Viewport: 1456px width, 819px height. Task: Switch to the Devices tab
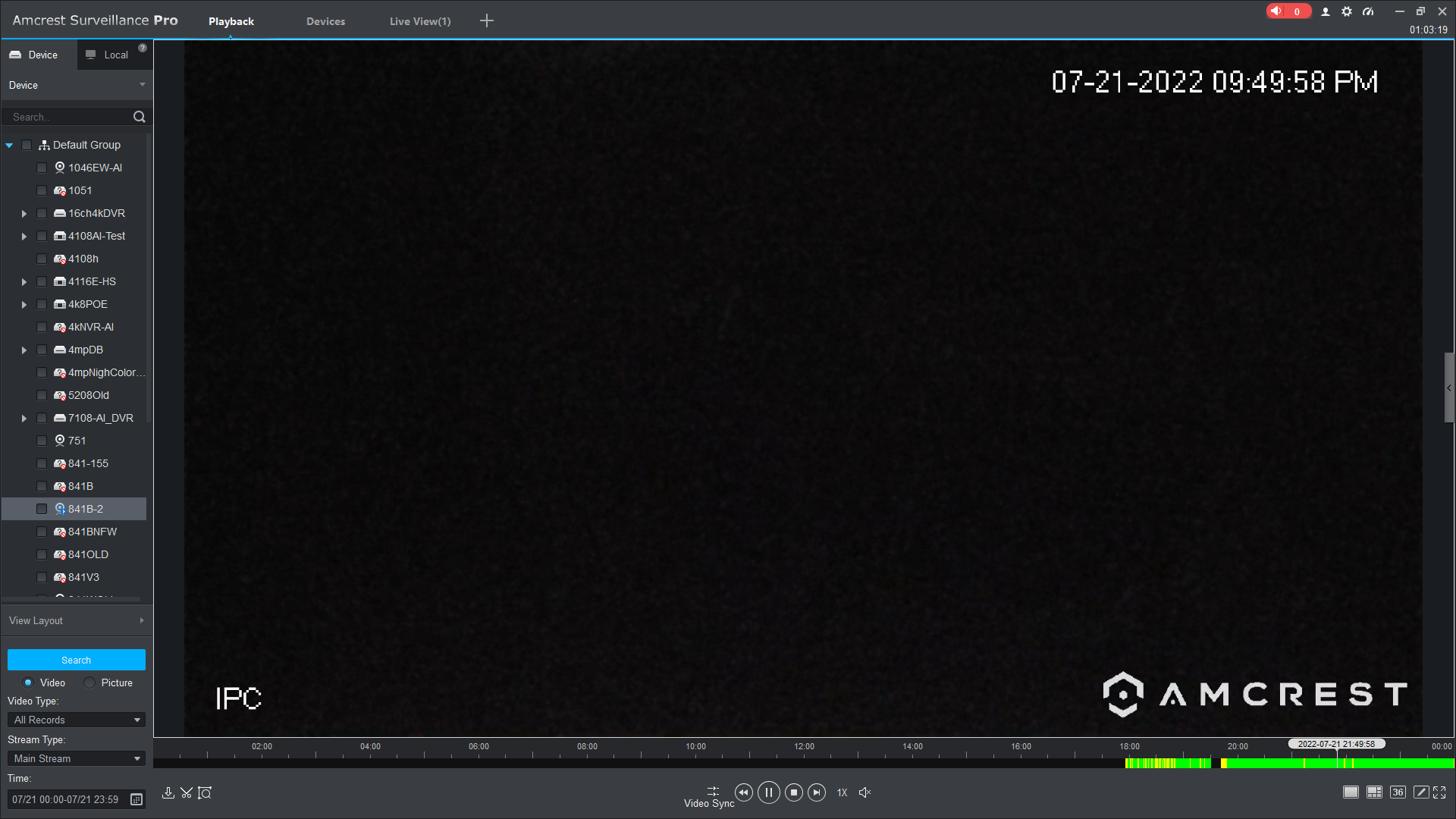click(325, 21)
